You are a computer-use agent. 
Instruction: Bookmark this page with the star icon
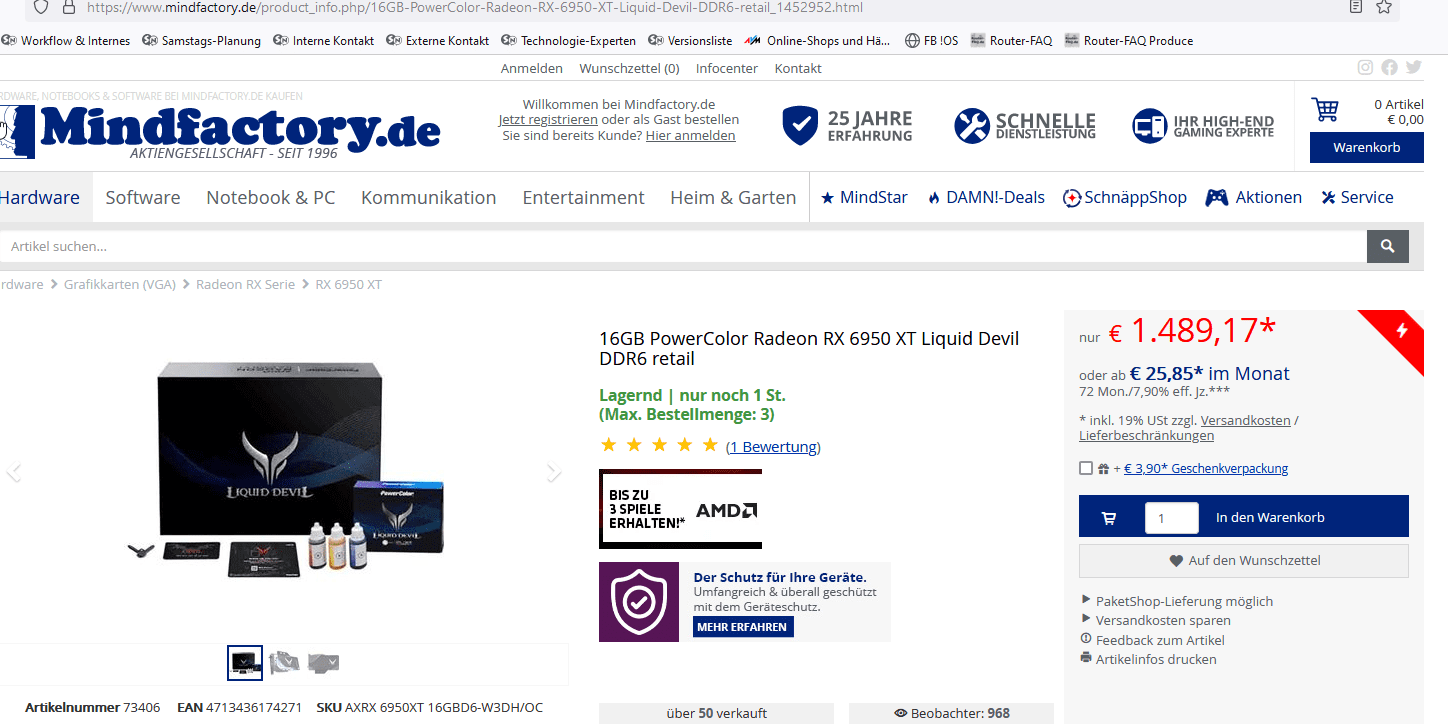point(1384,7)
